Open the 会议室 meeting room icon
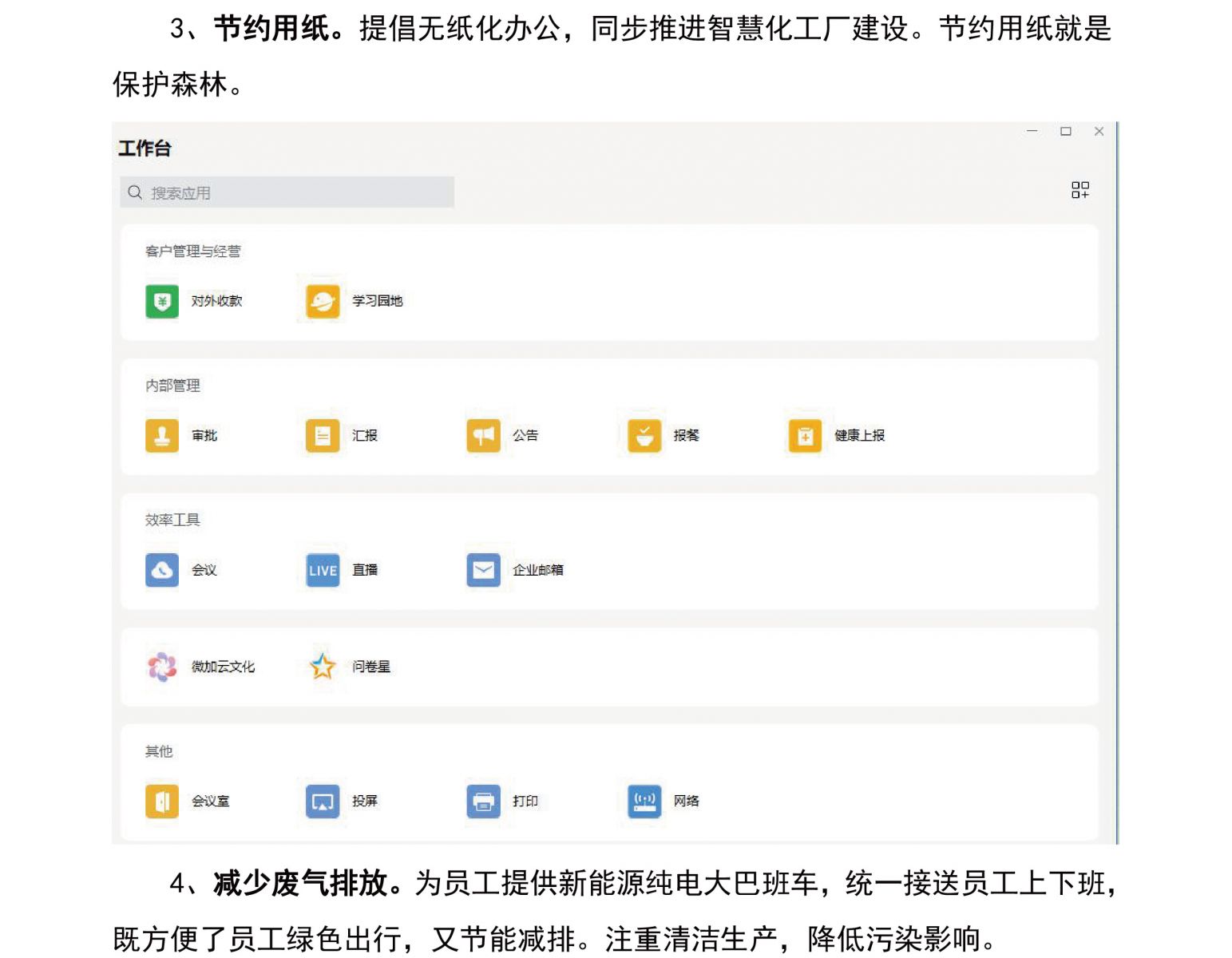This screenshot has width=1232, height=958. [162, 801]
